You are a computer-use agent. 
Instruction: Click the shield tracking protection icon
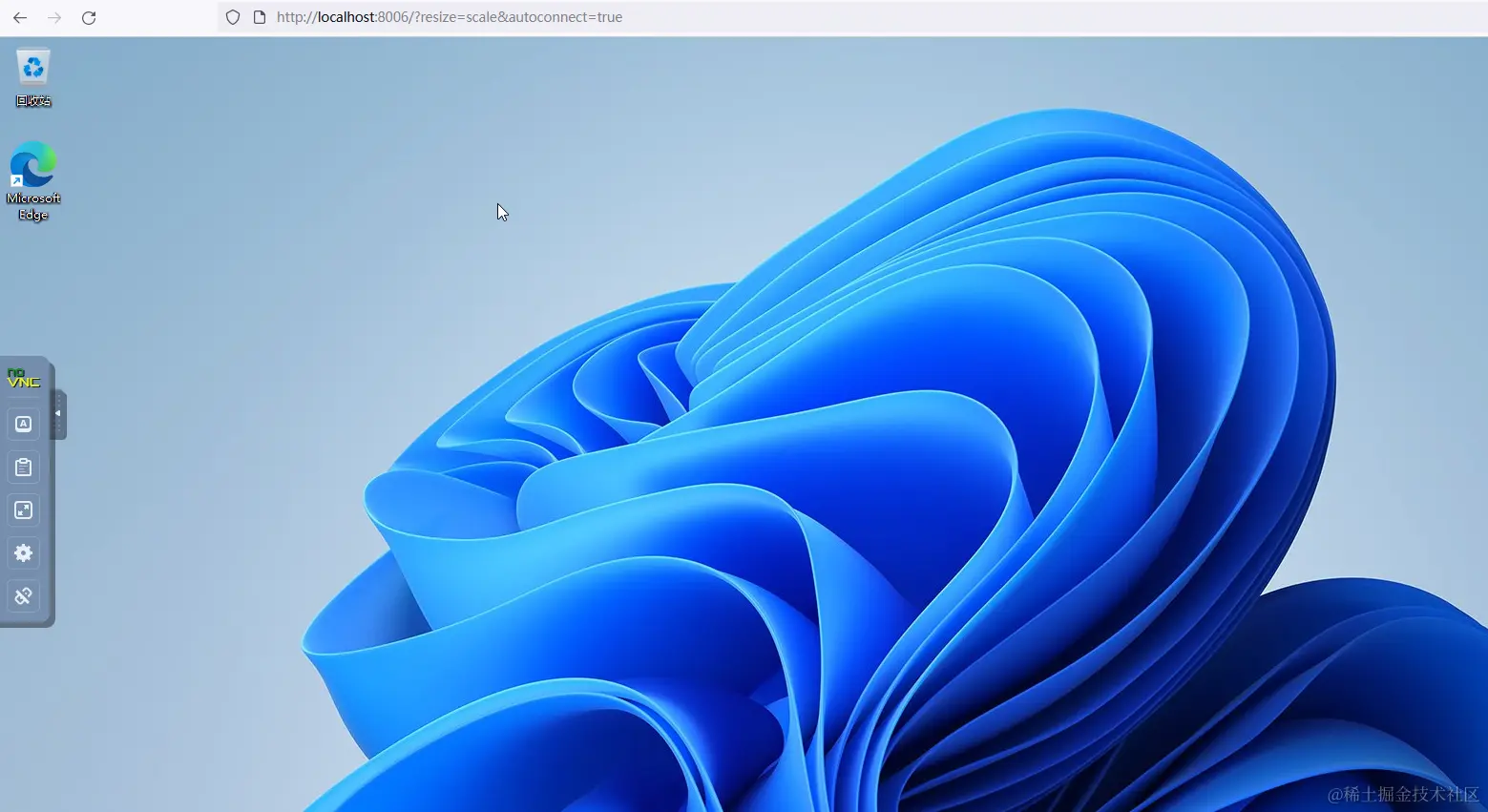(233, 17)
